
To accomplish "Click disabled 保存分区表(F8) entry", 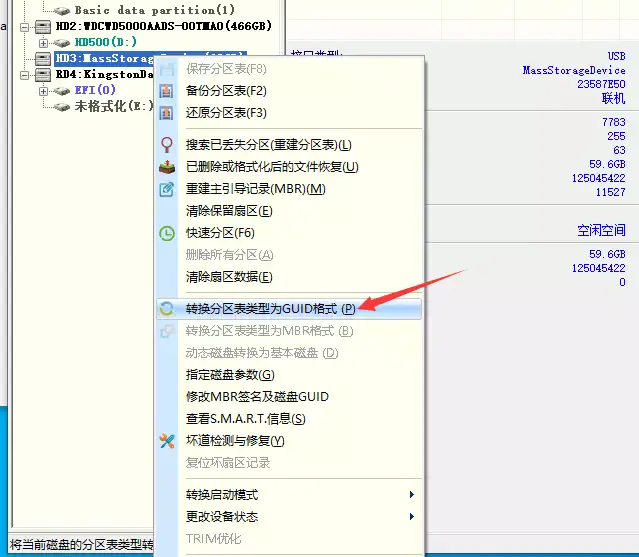I will point(289,69).
